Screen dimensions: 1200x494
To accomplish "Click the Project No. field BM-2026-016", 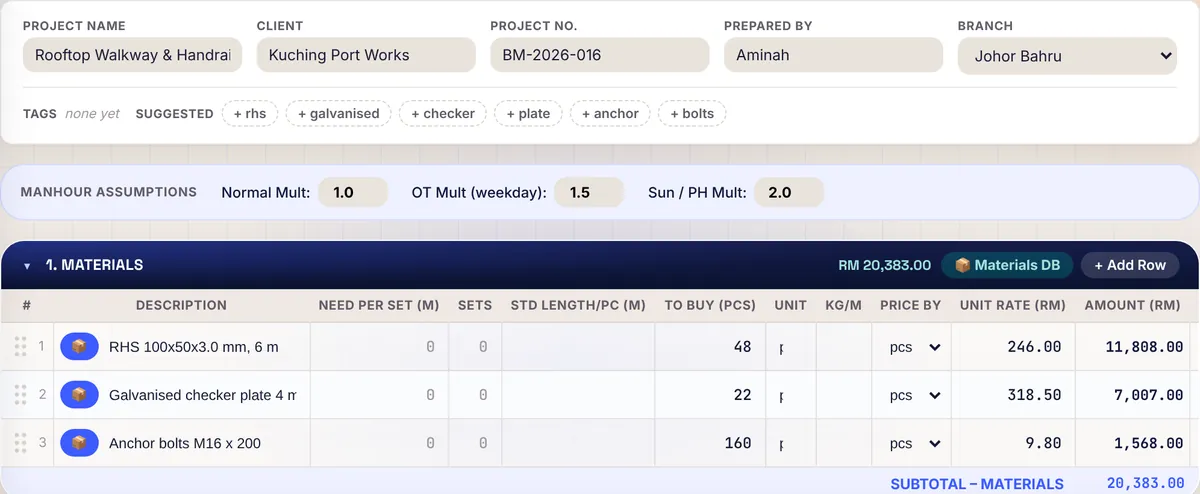I will click(x=600, y=55).
